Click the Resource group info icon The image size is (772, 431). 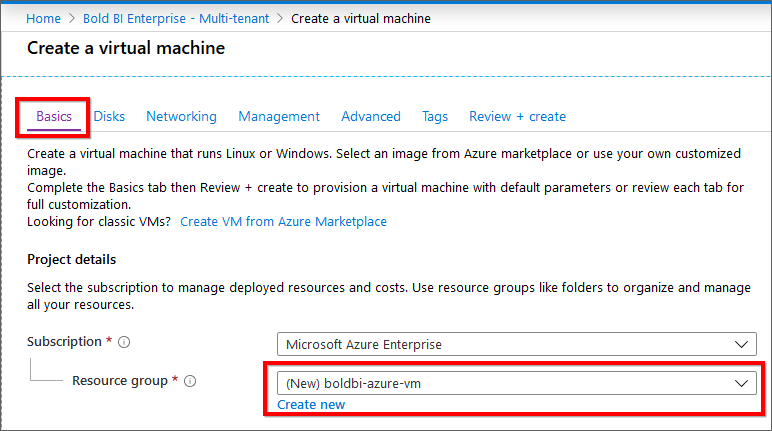[190, 381]
